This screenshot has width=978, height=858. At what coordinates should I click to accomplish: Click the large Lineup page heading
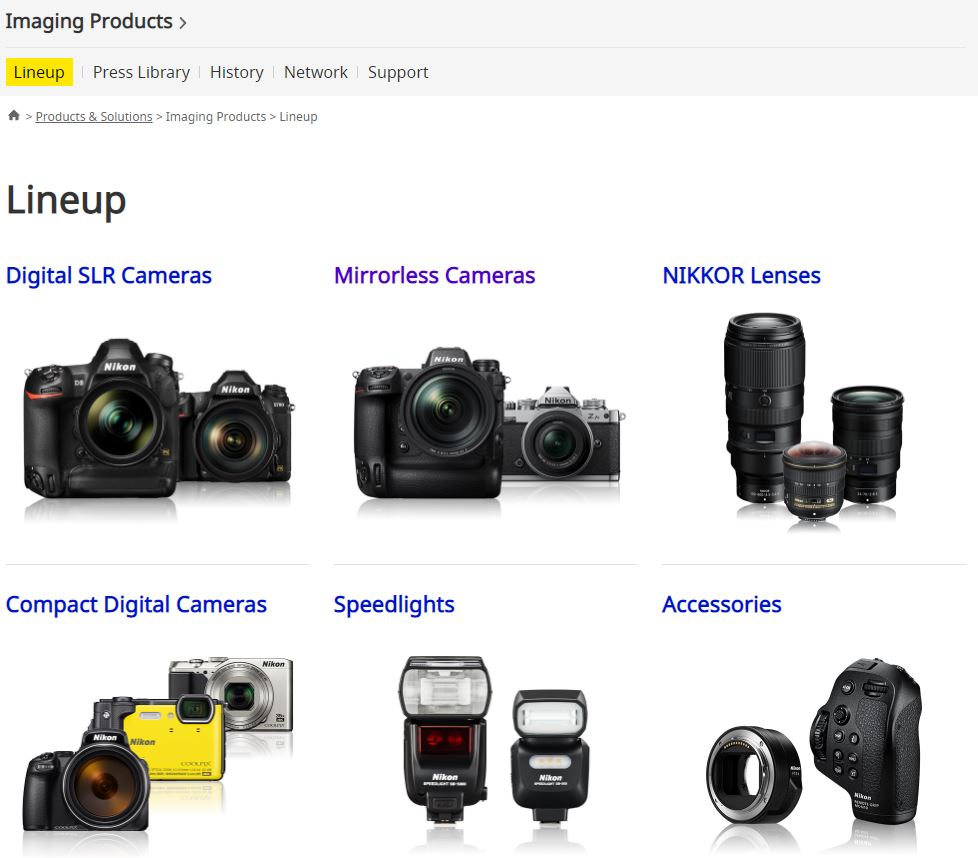click(x=66, y=200)
